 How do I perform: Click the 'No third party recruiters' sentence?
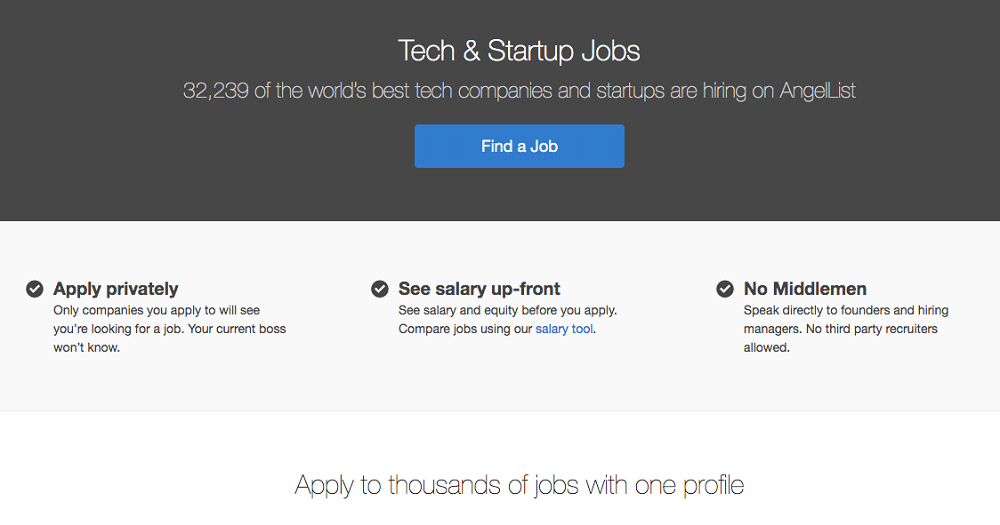click(x=860, y=329)
